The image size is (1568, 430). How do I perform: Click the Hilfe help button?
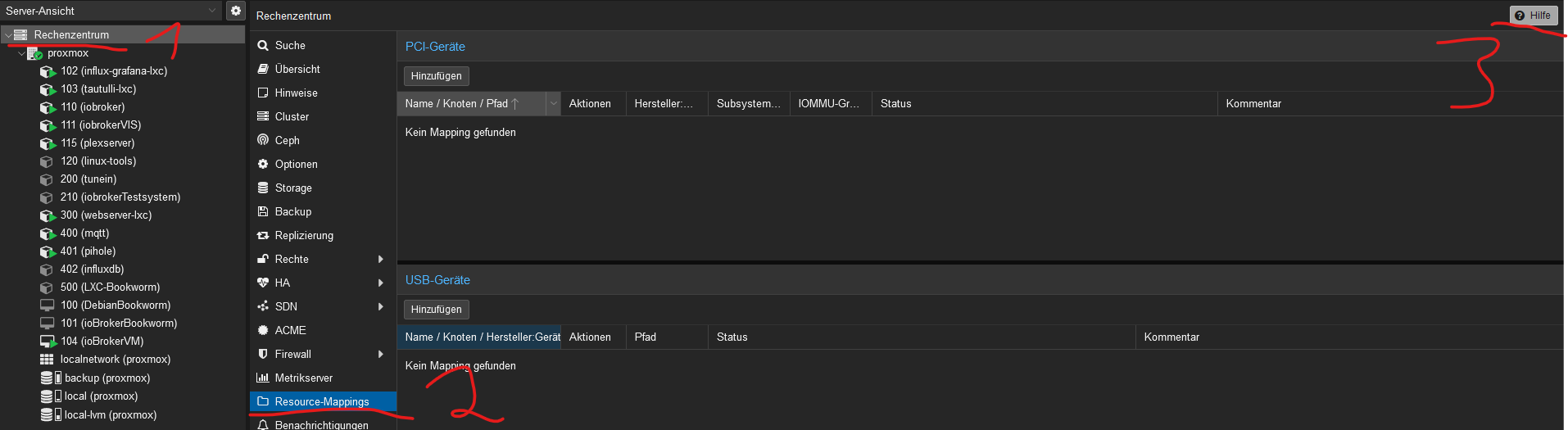pos(1534,16)
